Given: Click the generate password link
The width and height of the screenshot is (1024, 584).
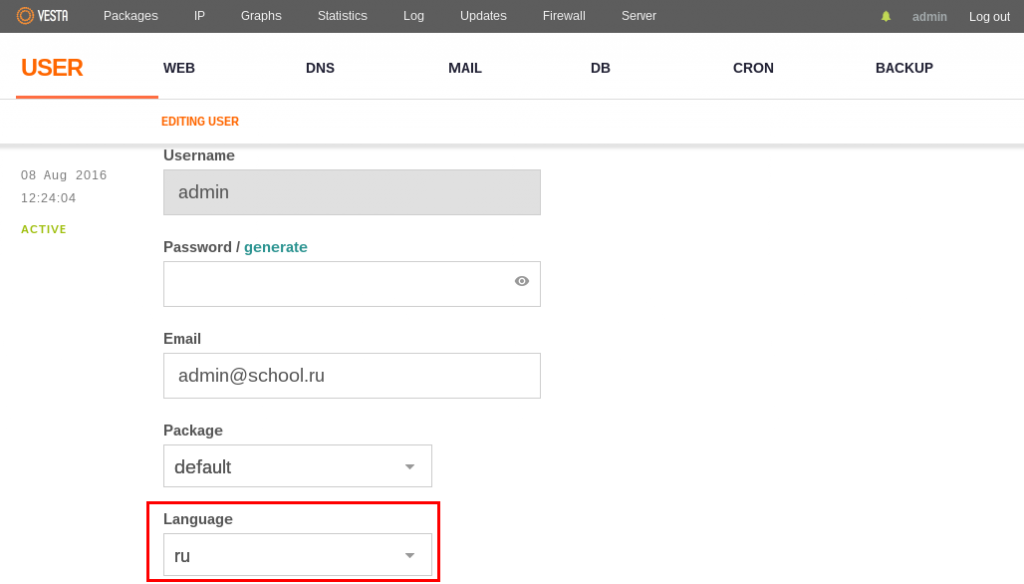Looking at the screenshot, I should tap(276, 247).
